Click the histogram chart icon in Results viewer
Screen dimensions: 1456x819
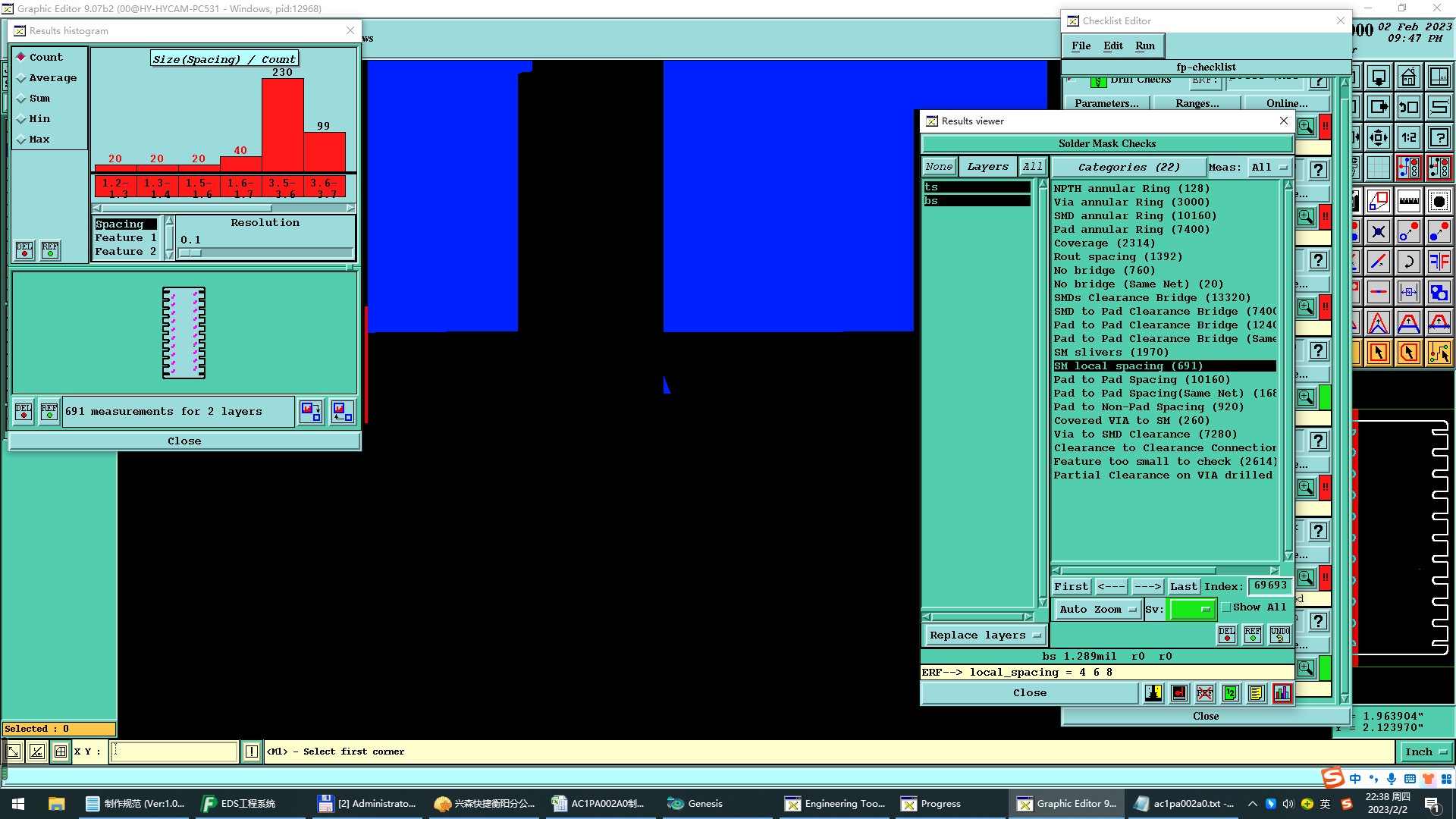click(x=1282, y=693)
